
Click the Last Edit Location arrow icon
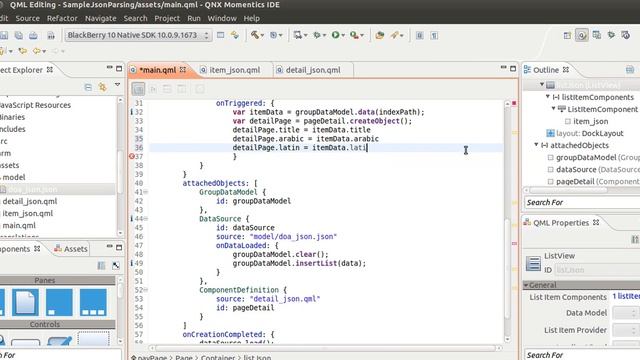point(22,51)
